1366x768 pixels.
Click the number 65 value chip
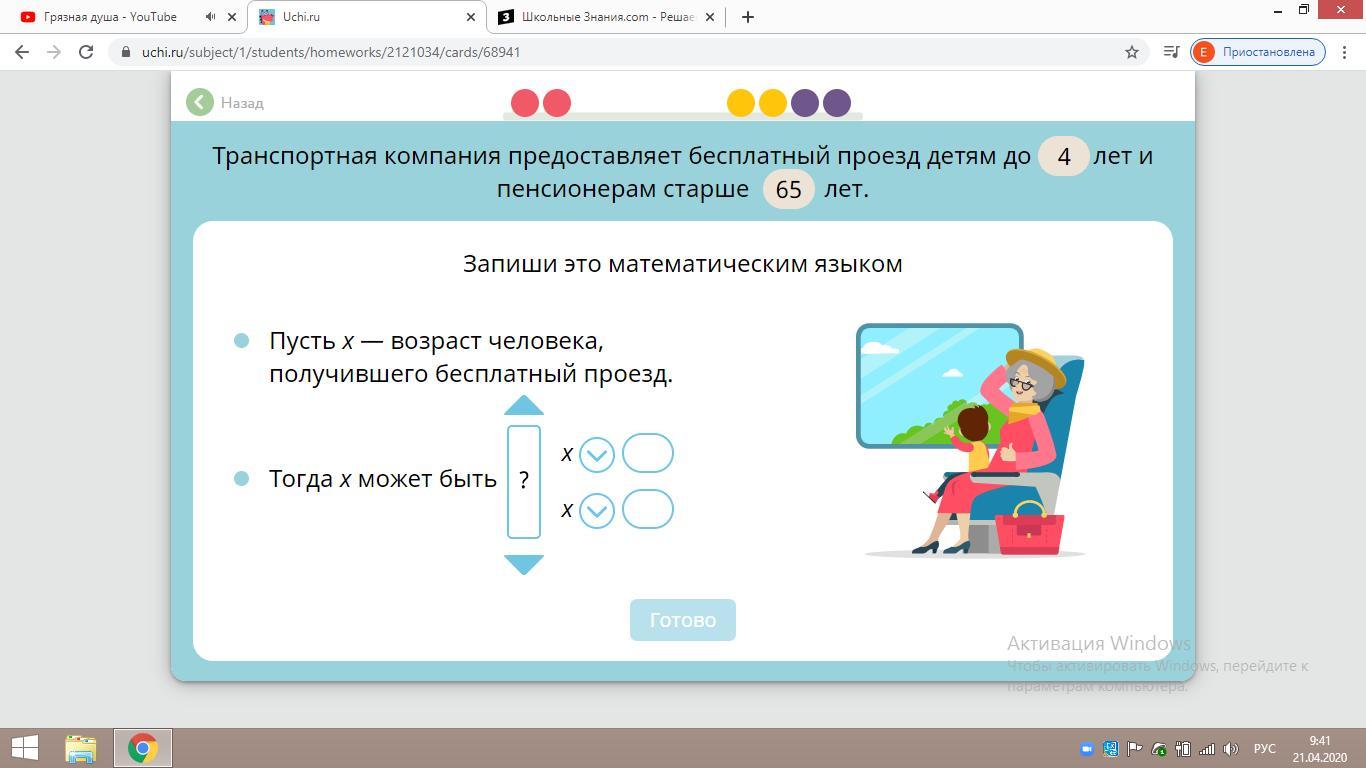789,189
